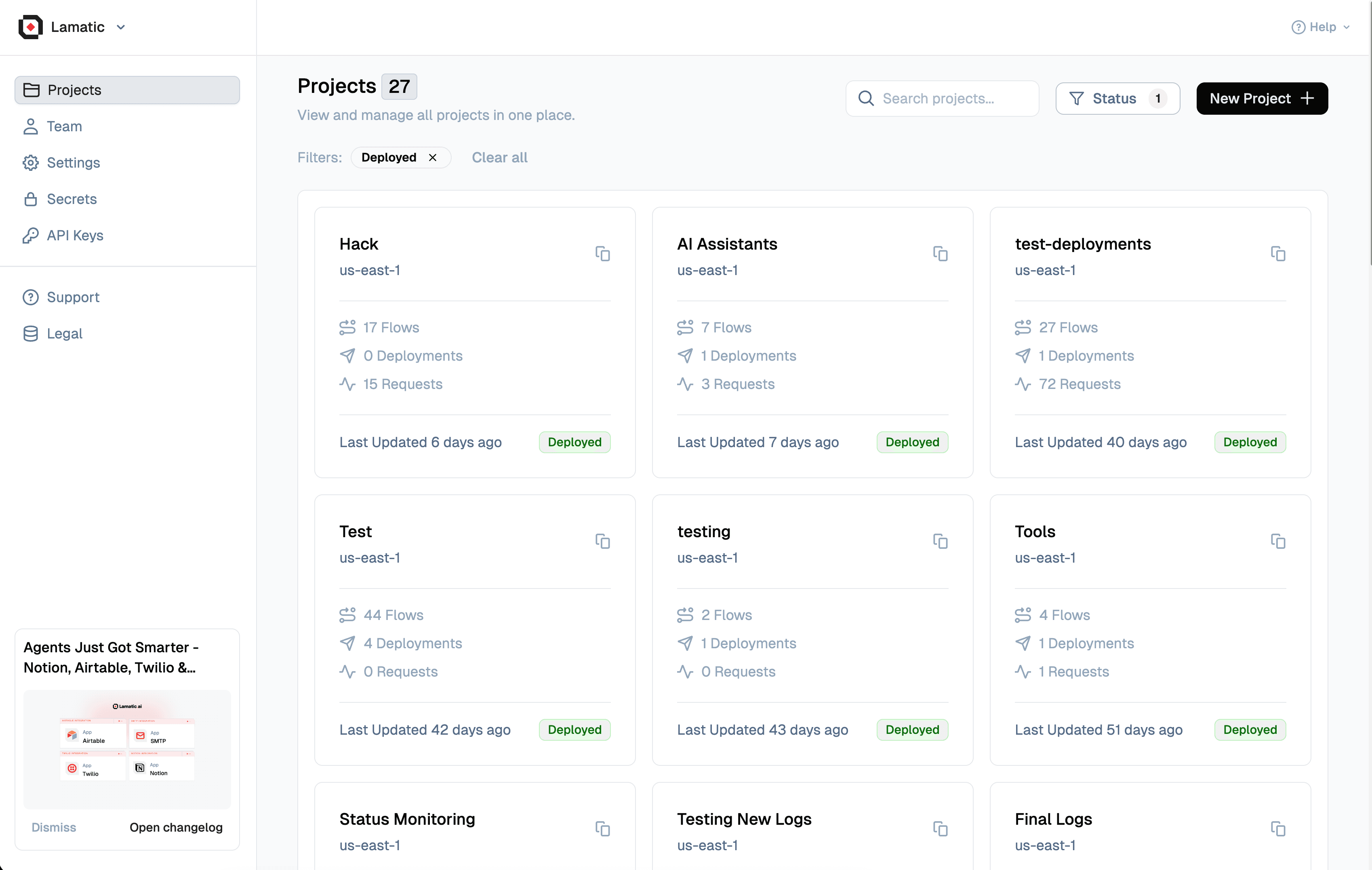Image resolution: width=1372 pixels, height=870 pixels.
Task: Click the New Project button
Action: point(1261,99)
